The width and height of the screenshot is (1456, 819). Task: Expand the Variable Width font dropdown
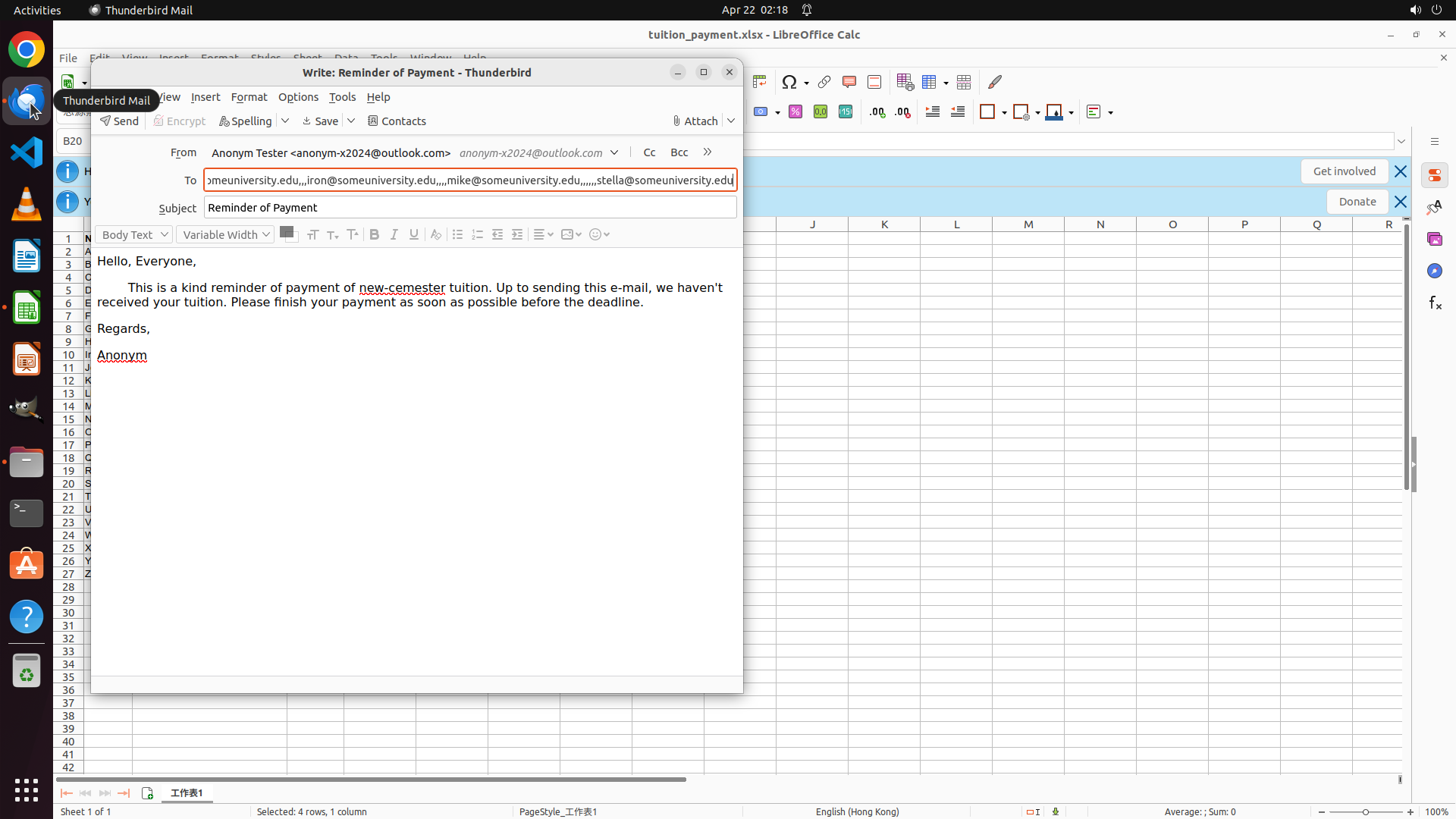click(x=225, y=235)
